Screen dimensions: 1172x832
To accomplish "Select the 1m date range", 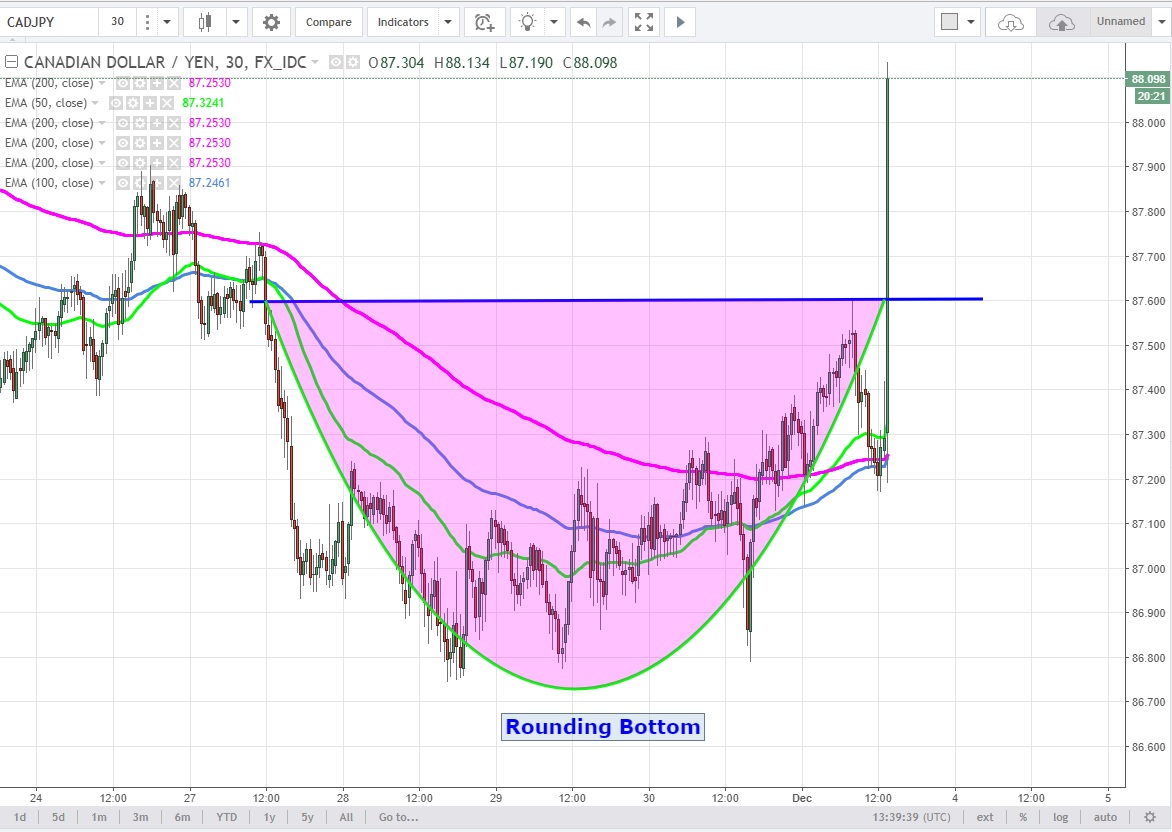I will (x=99, y=817).
